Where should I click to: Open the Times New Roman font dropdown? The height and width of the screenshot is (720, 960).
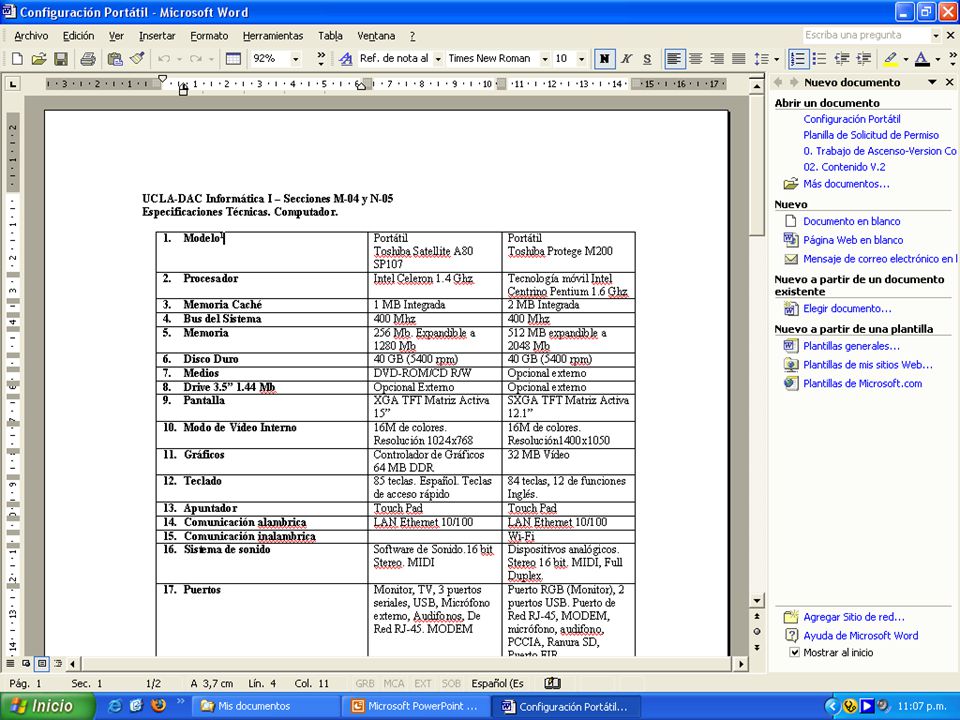(544, 59)
